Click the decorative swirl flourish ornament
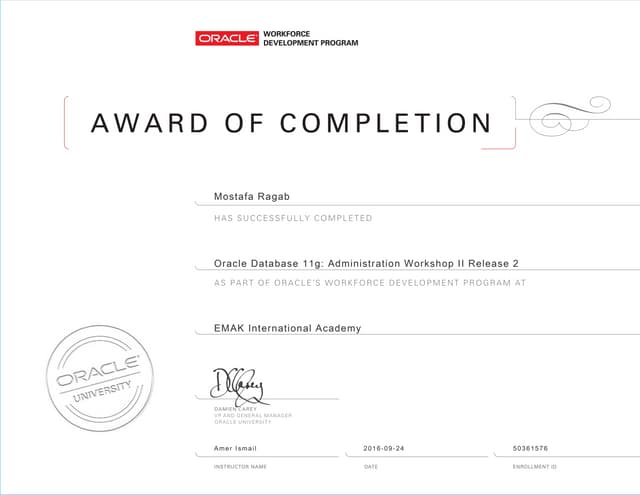640x495 pixels. click(x=569, y=116)
